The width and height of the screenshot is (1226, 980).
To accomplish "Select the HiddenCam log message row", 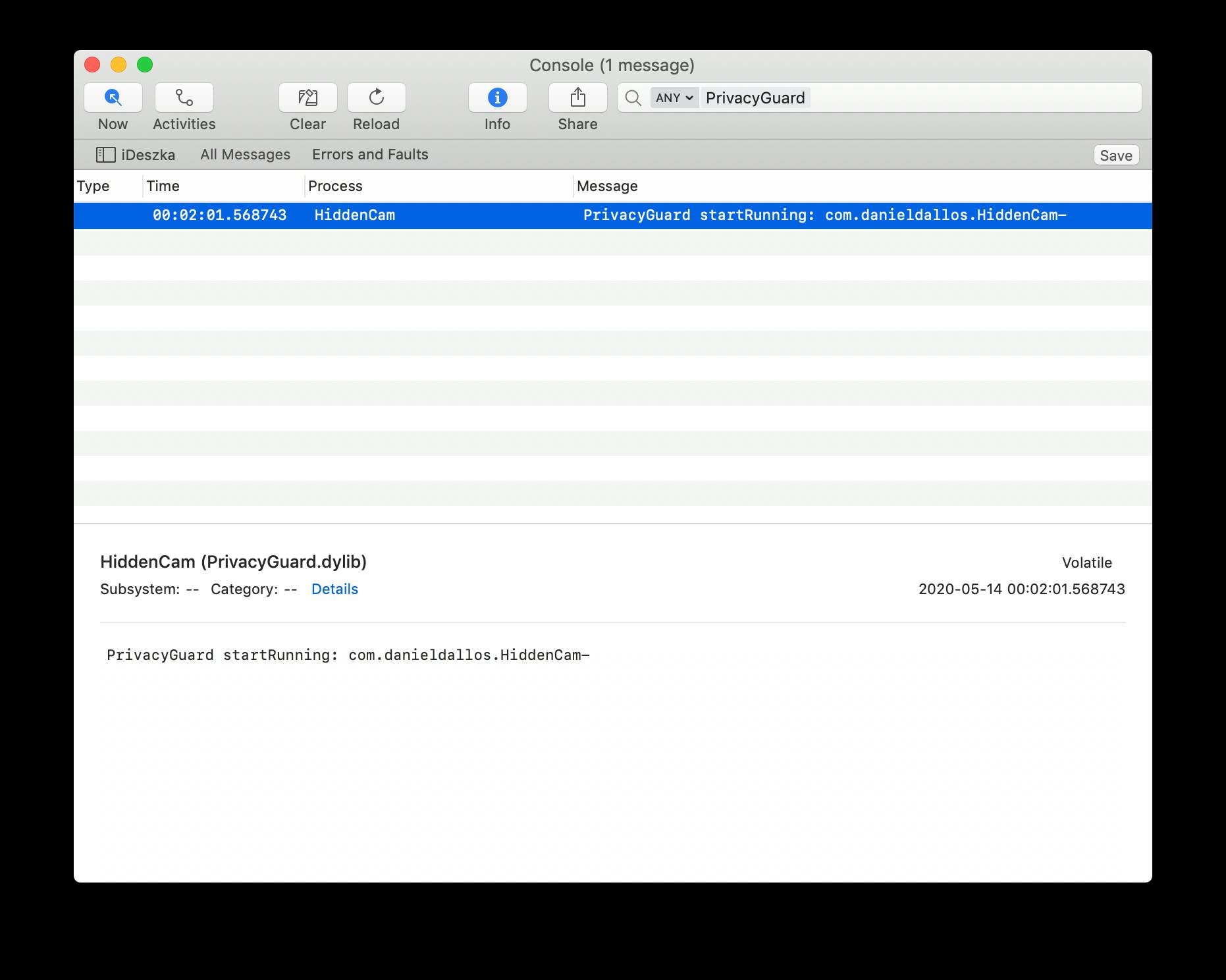I will click(x=612, y=215).
